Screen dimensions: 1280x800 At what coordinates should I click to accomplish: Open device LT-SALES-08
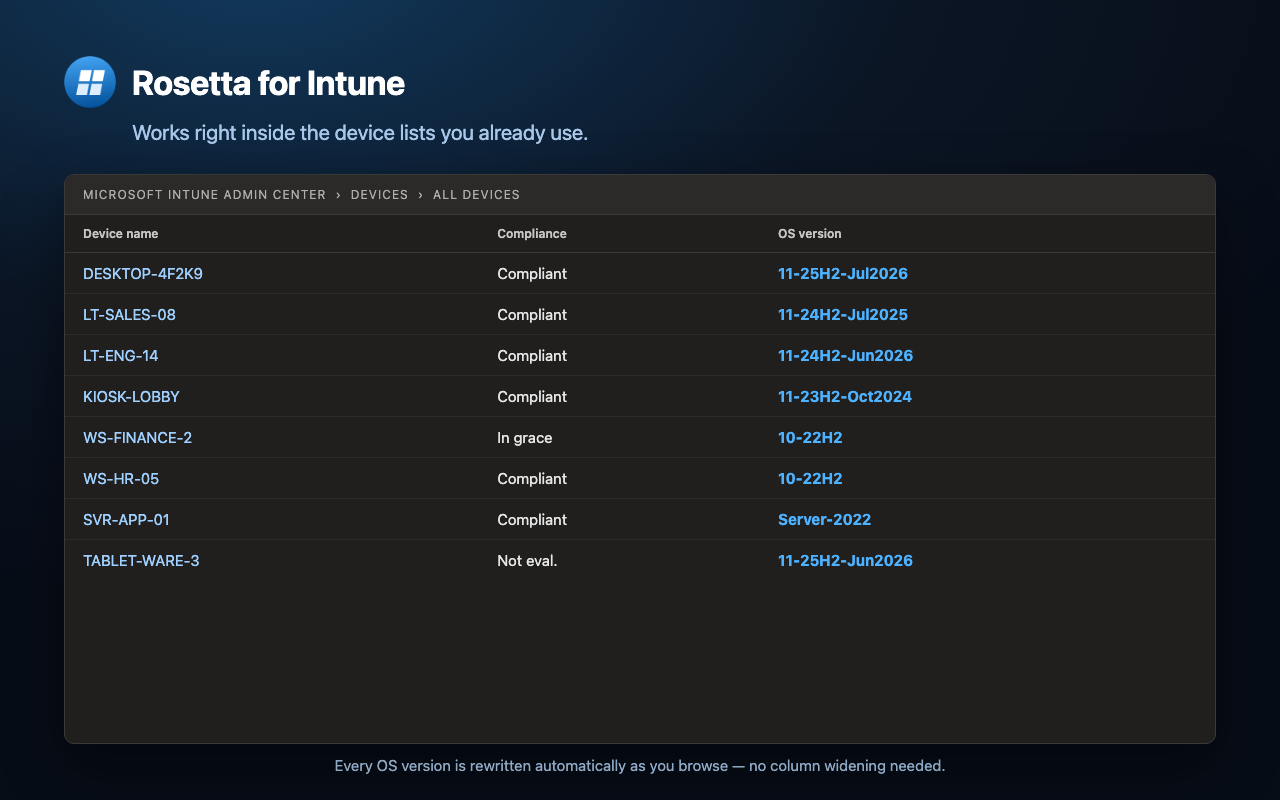pos(129,315)
